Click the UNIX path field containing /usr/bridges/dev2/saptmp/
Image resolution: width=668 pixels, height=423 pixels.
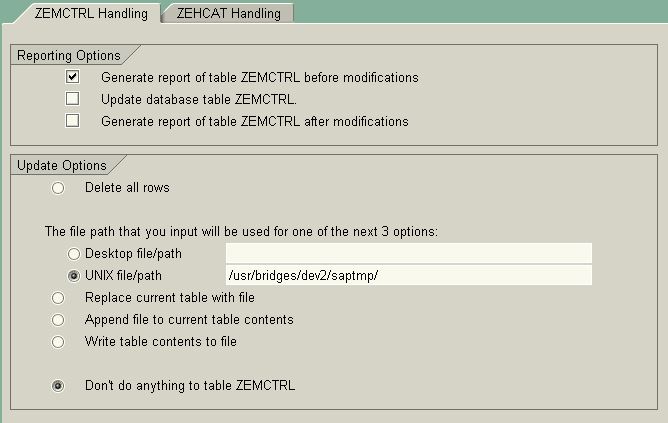tap(408, 275)
